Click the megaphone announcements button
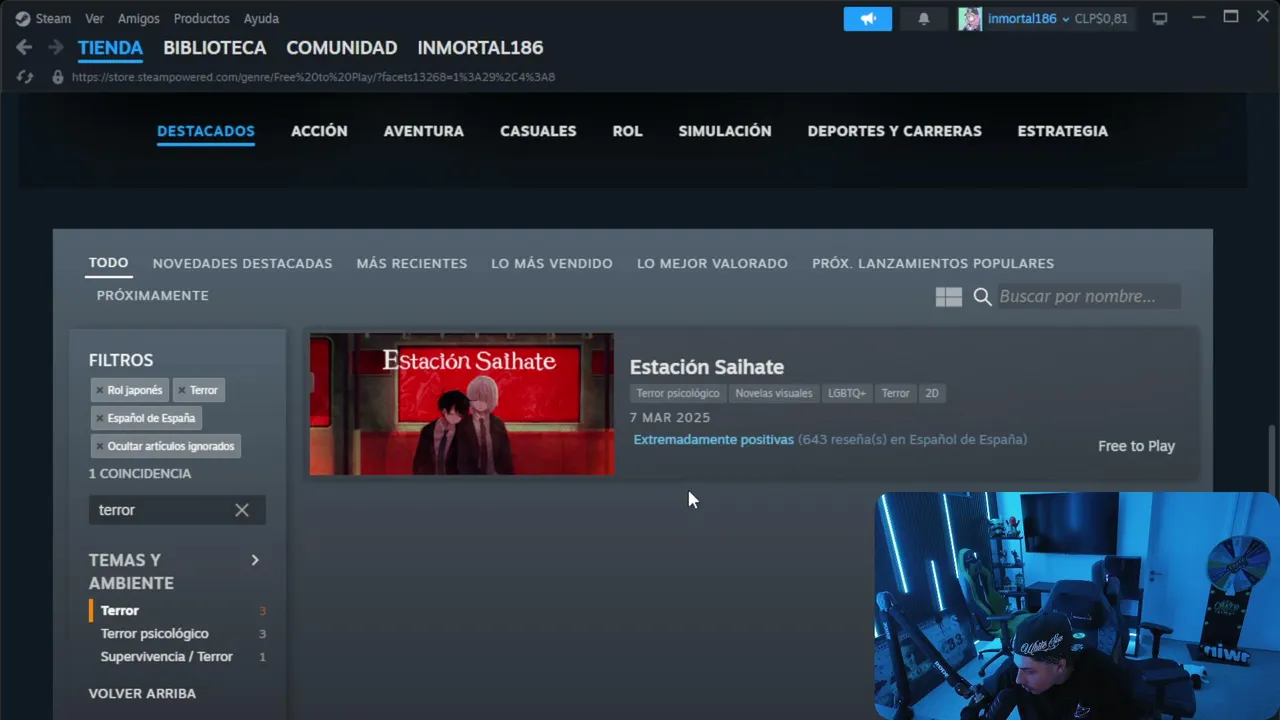 [x=868, y=19]
